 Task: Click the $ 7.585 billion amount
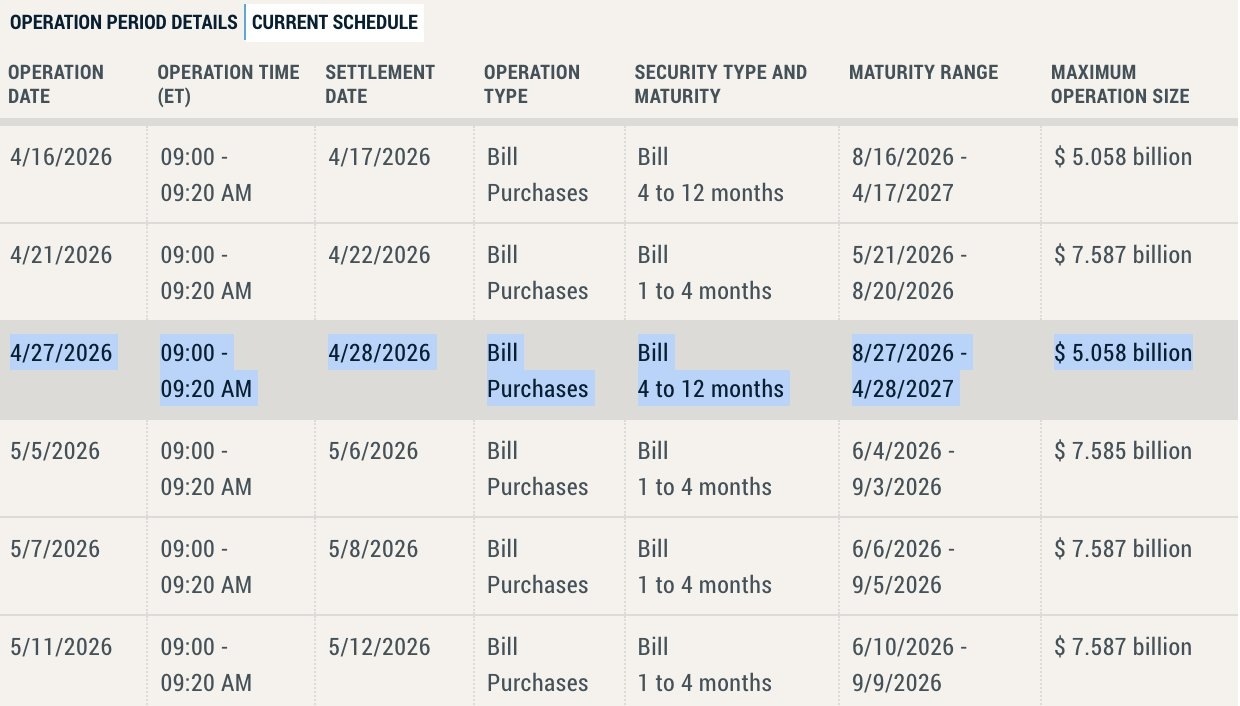(1123, 451)
